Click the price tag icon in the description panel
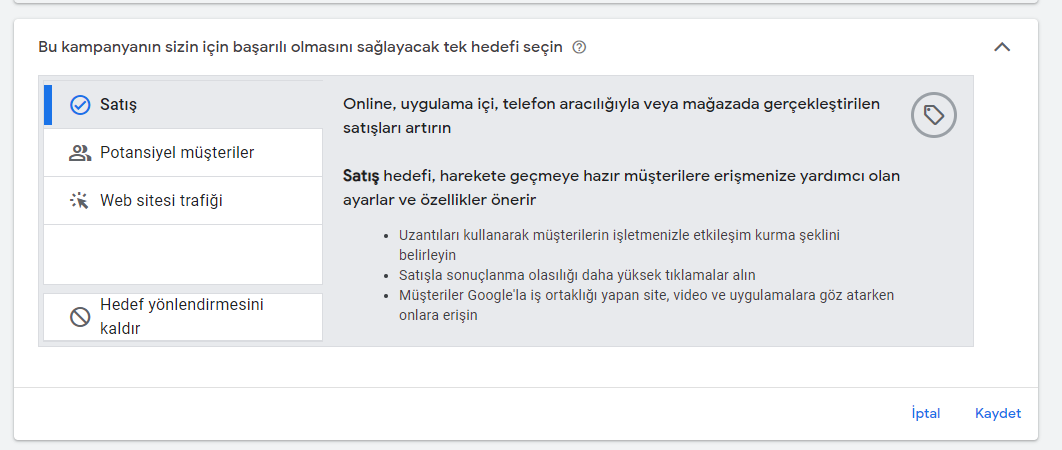 [x=934, y=115]
